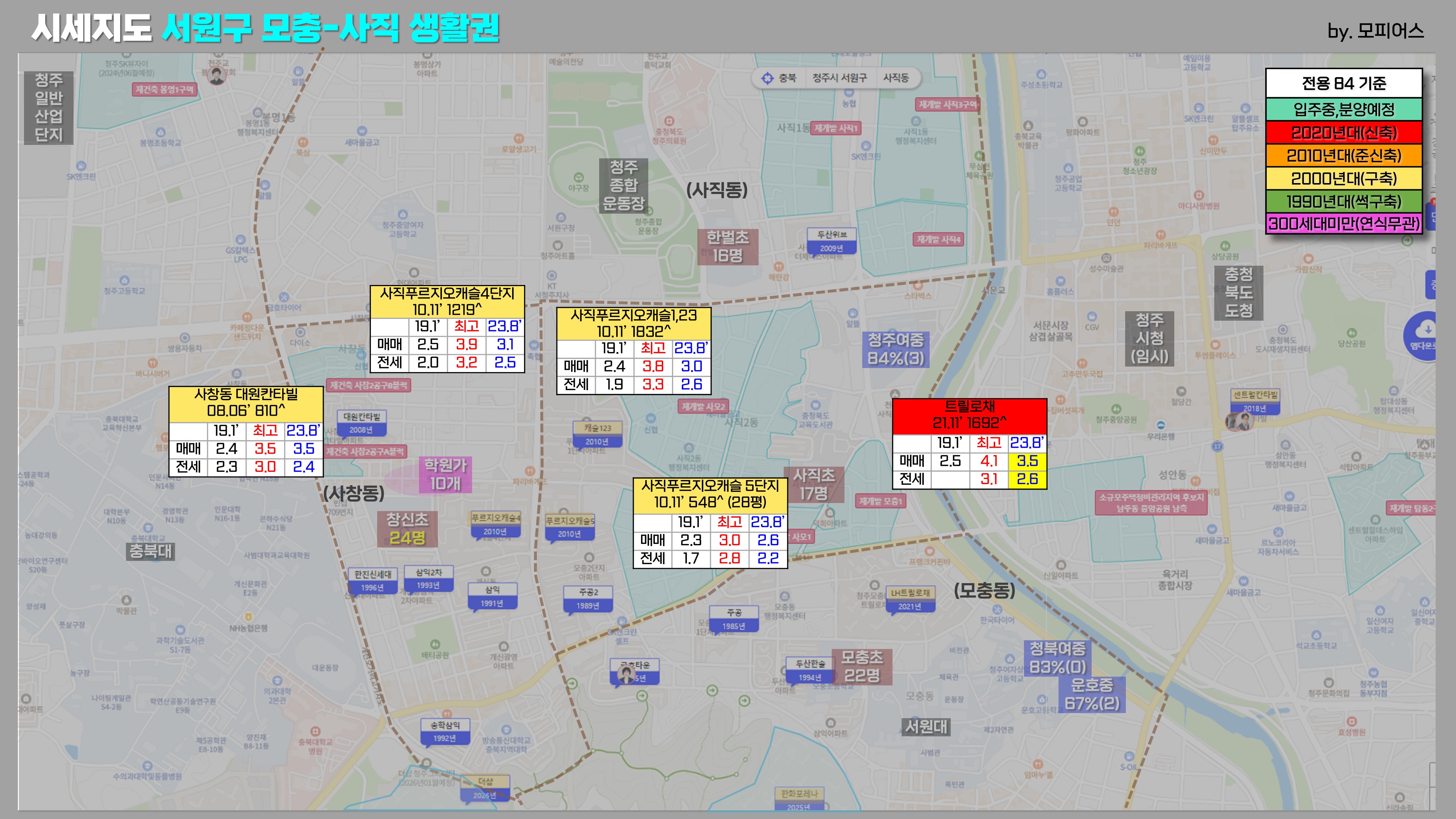Click the red 2020년대(신축) legend swatch
Viewport: 1456px width, 819px height.
point(1344,132)
